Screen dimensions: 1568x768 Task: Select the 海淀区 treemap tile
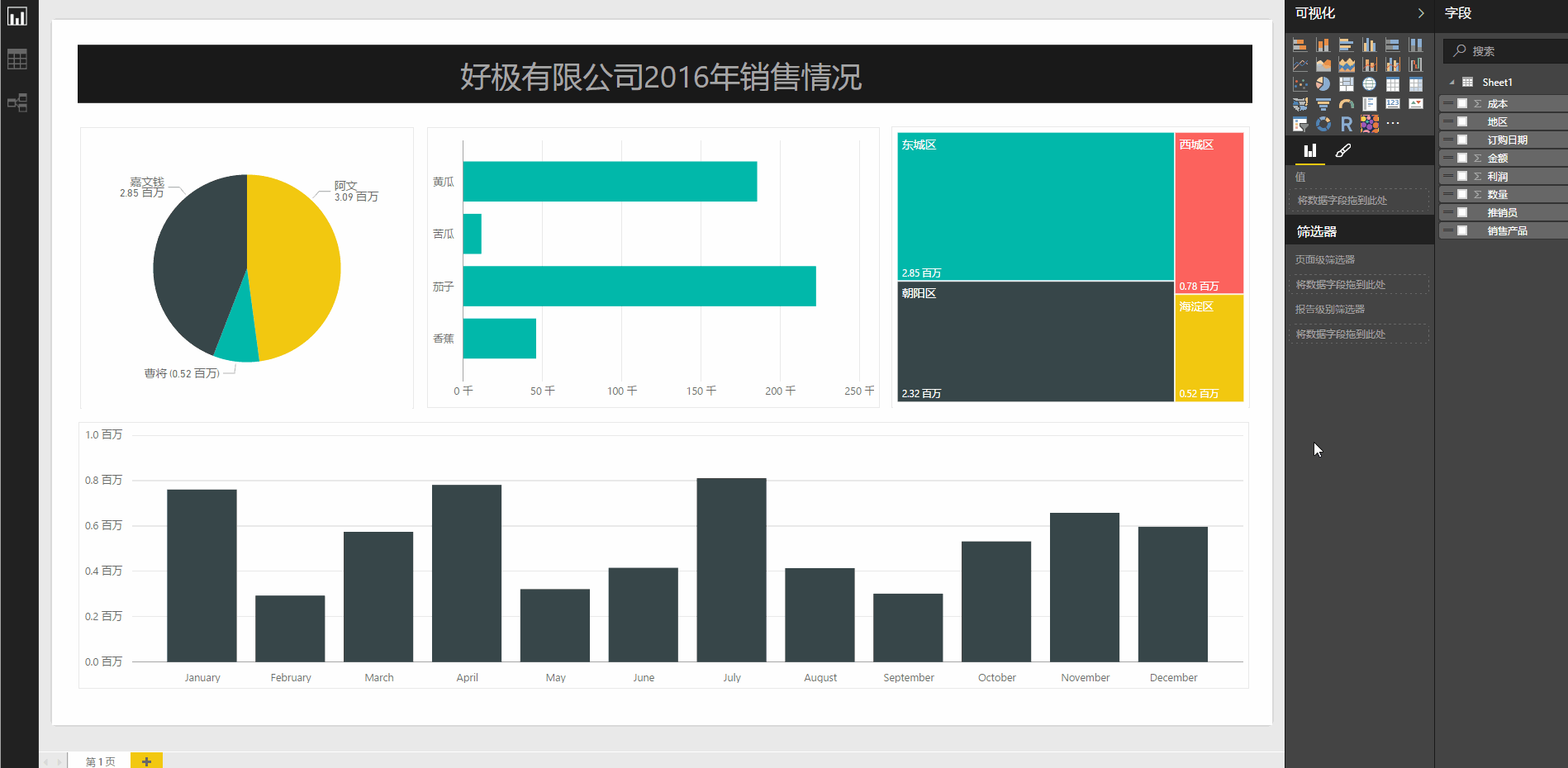(1209, 348)
